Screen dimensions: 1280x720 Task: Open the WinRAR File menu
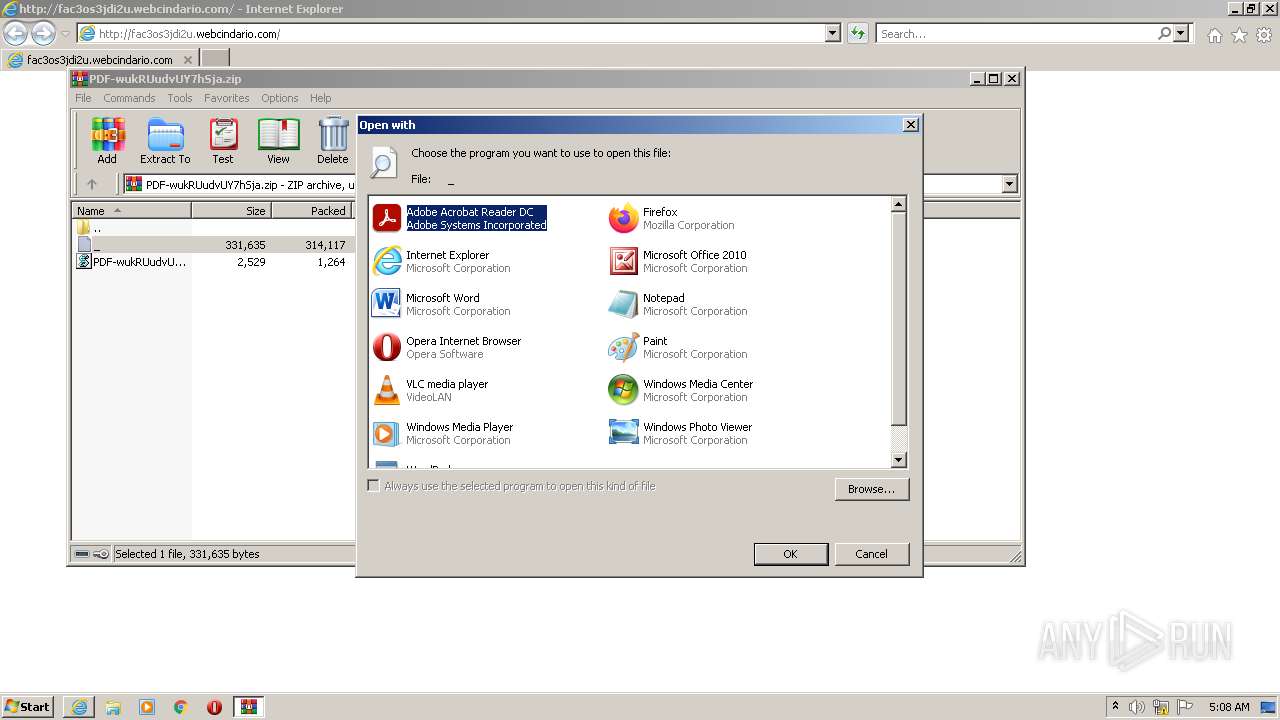83,98
